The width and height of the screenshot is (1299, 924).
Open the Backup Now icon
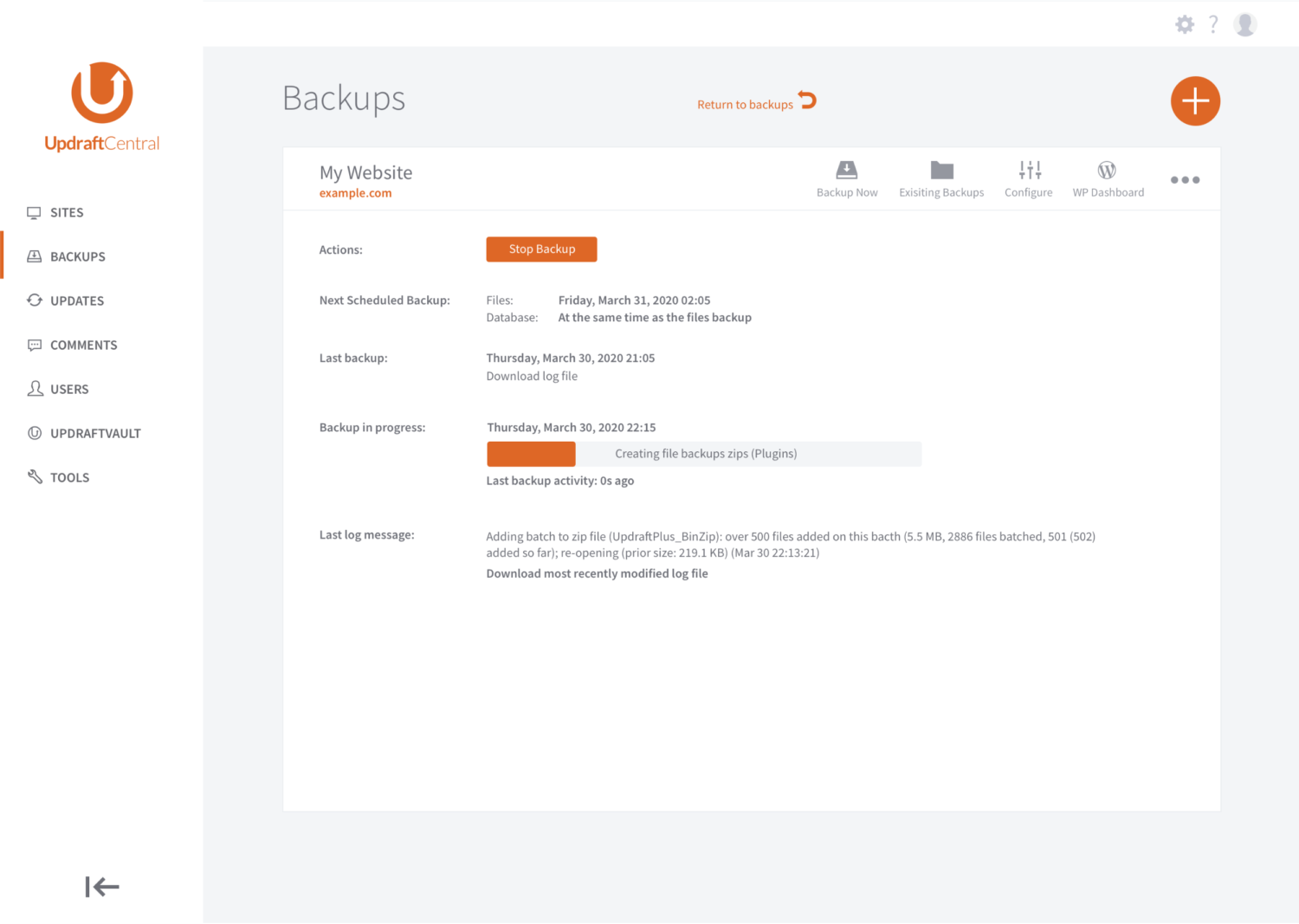(x=847, y=169)
